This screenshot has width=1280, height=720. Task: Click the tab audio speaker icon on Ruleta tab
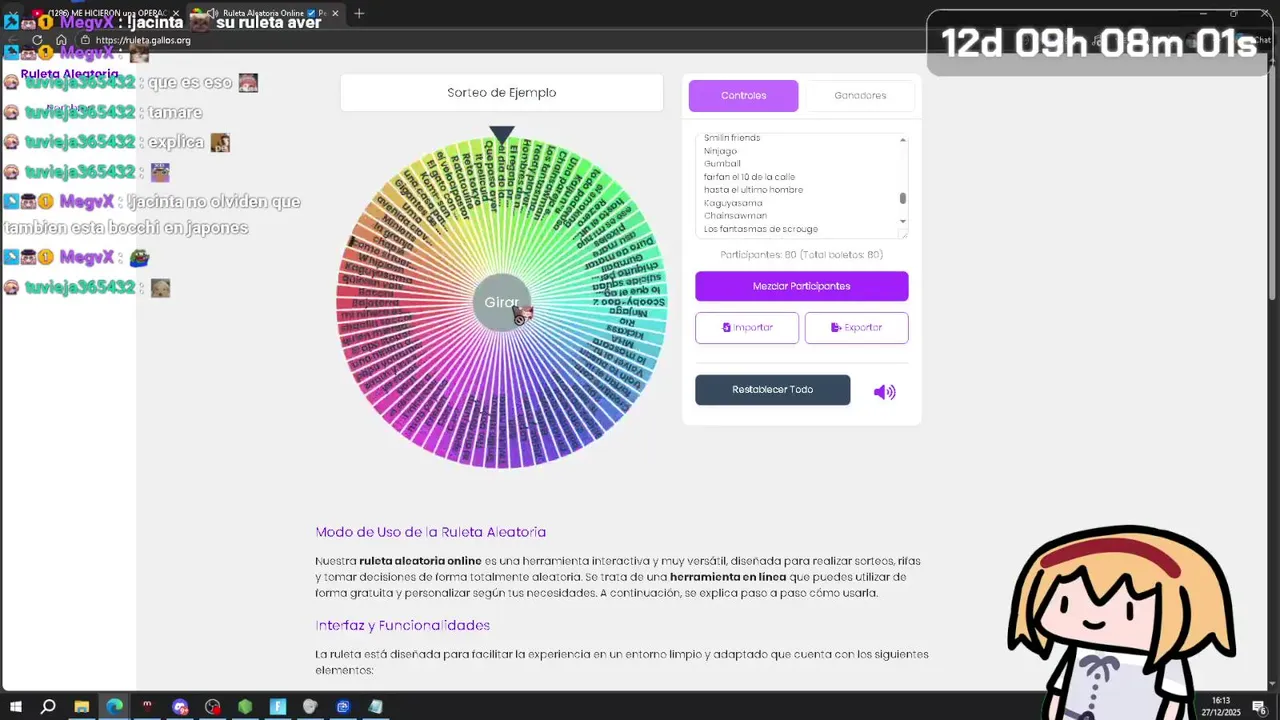tap(215, 13)
